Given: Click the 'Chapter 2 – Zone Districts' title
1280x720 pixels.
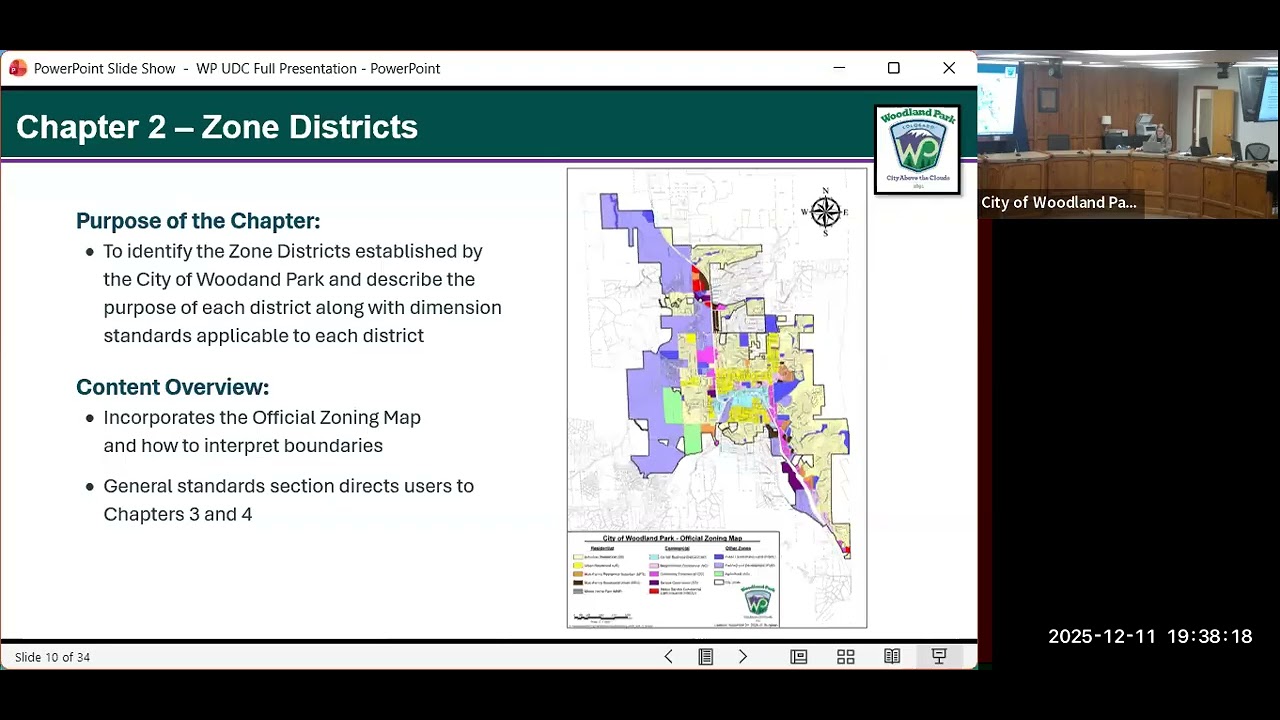Looking at the screenshot, I should (217, 127).
